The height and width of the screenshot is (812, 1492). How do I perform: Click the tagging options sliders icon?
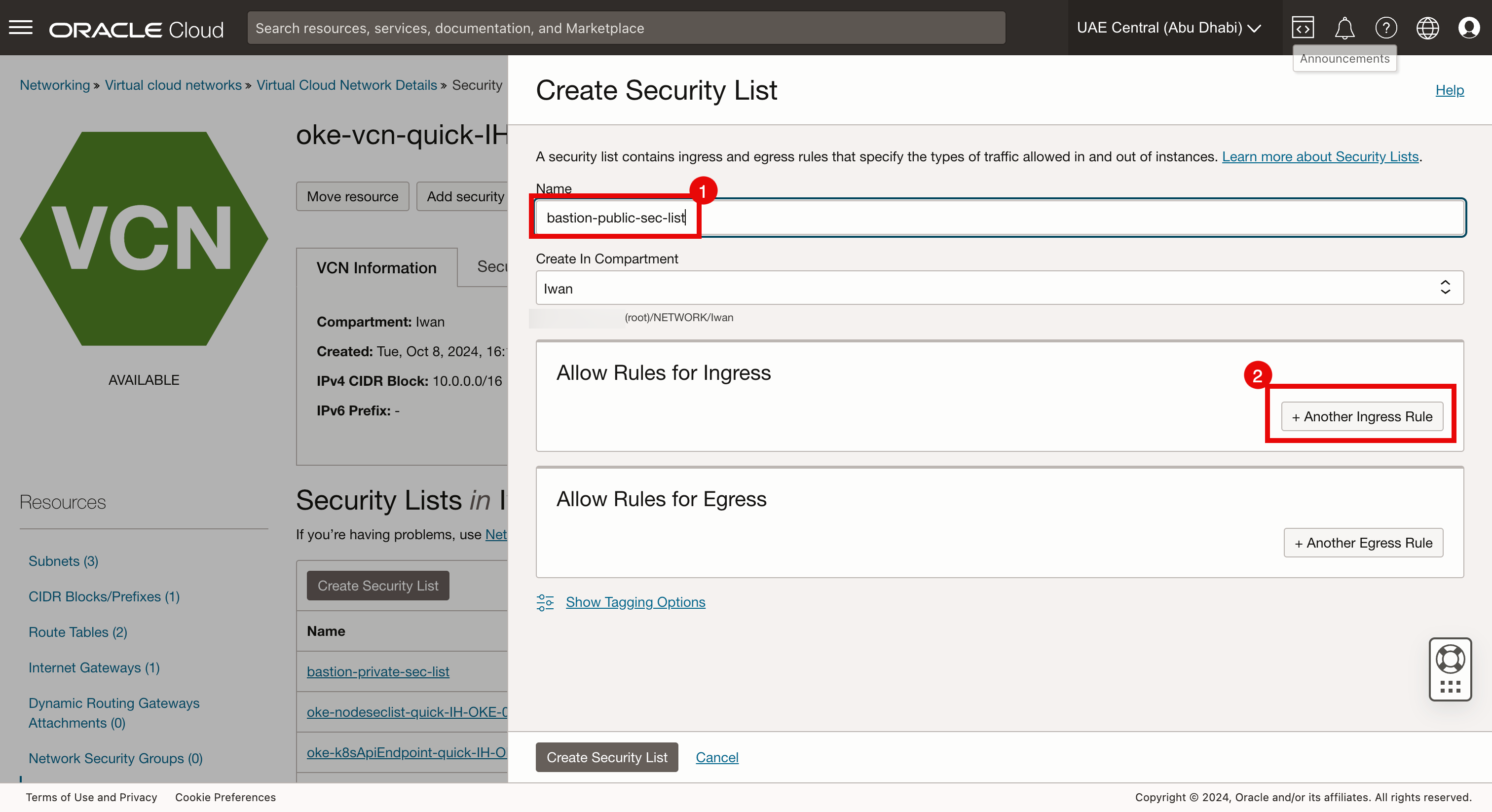545,602
